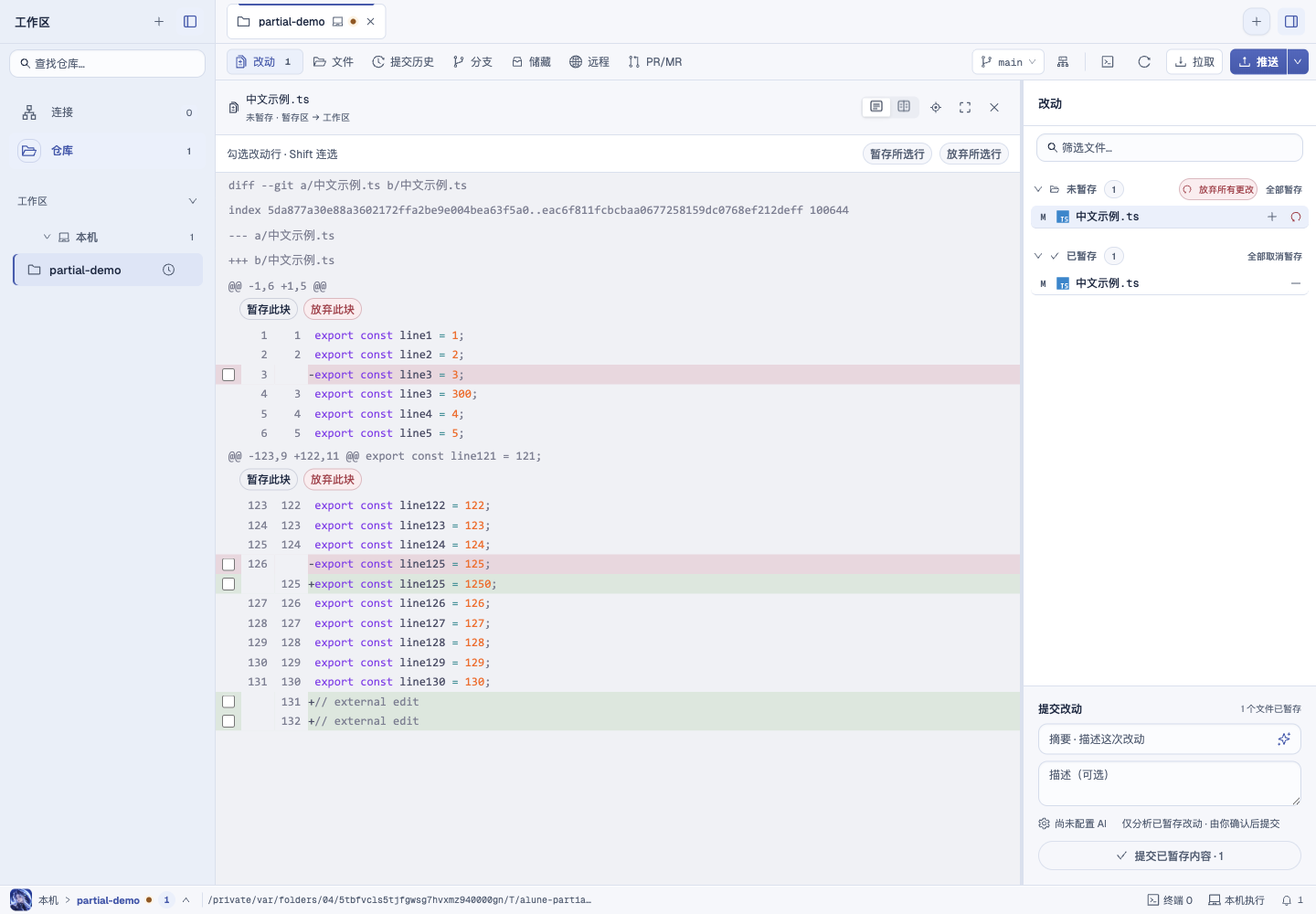
Task: Click the plus icon beside 工作区 header
Action: 159,22
